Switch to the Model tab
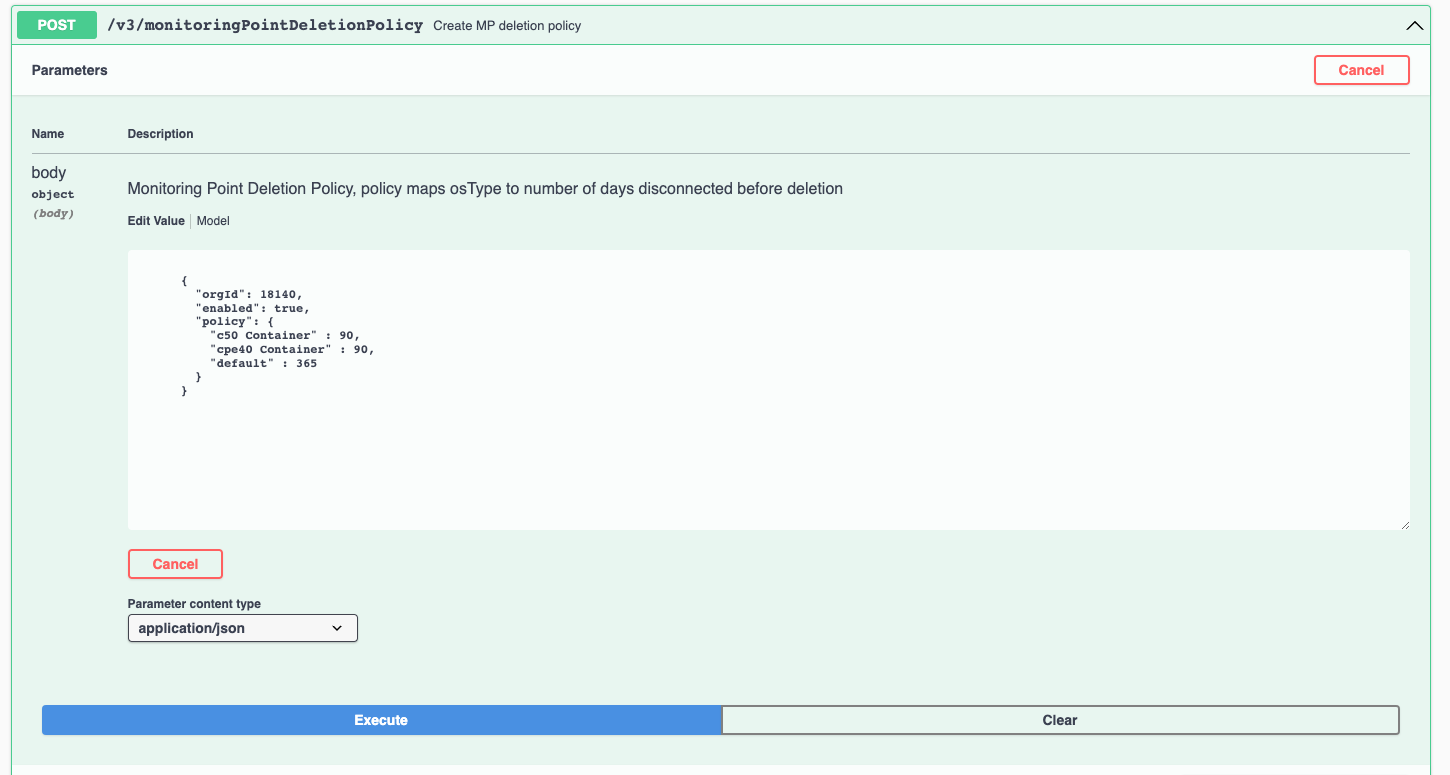Viewport: 1450px width, 775px height. pos(213,221)
